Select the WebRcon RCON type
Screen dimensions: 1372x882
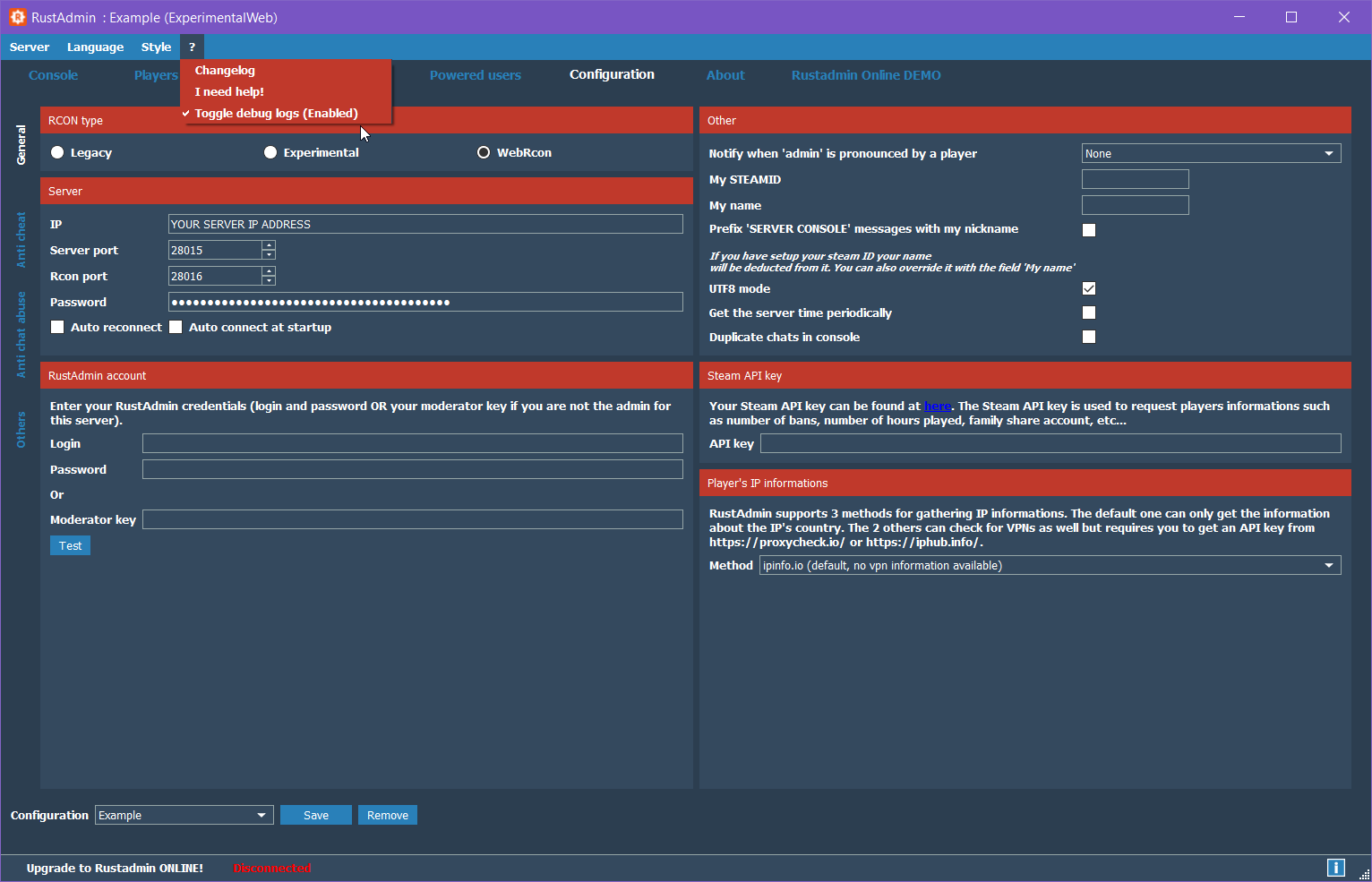point(484,152)
